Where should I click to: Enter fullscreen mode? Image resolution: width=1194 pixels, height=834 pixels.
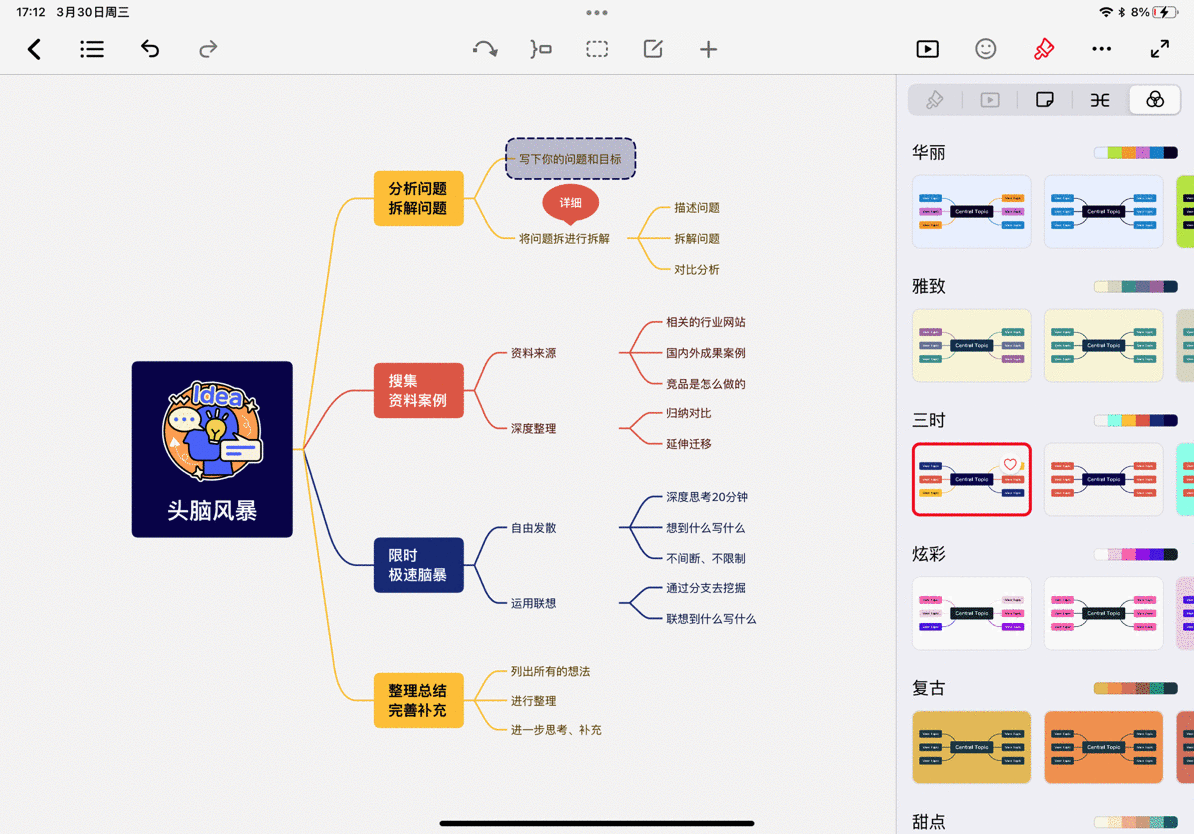[1159, 48]
